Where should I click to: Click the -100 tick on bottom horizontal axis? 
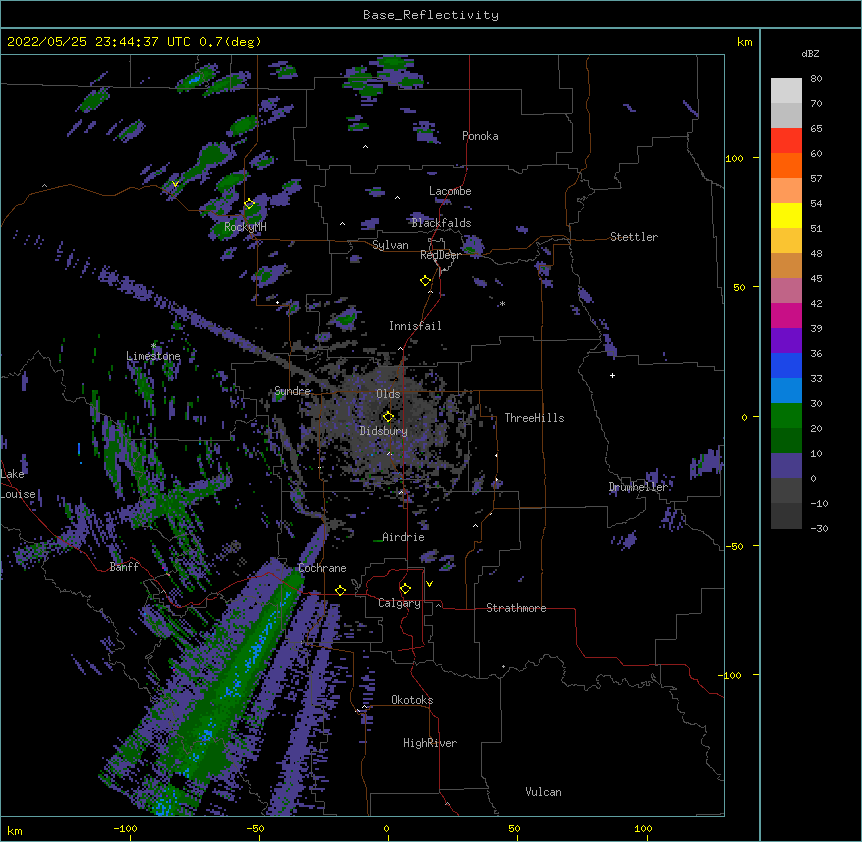pos(125,828)
